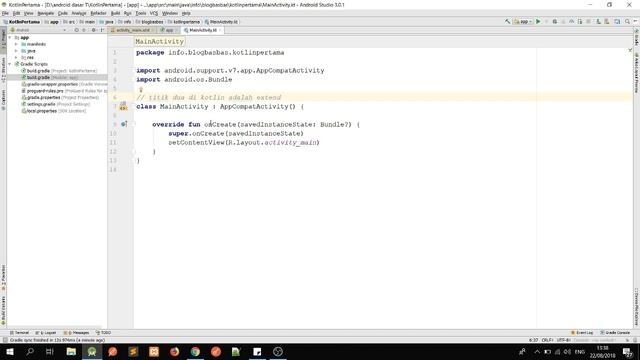Open Chrome from the taskbar

coord(195,351)
